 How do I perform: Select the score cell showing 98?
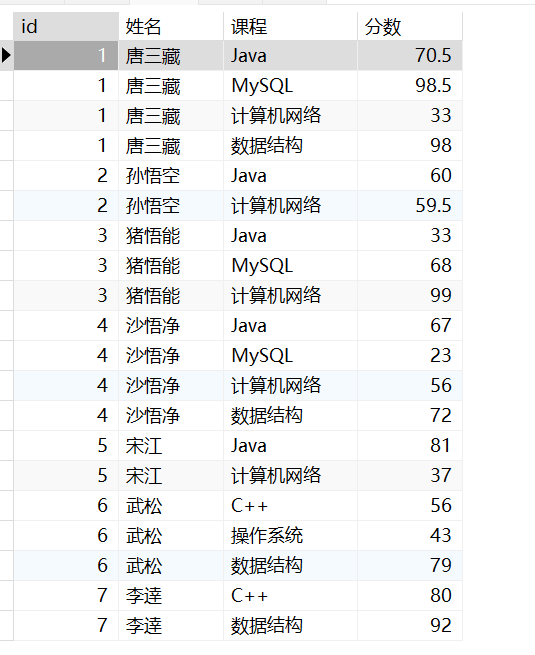(410, 146)
